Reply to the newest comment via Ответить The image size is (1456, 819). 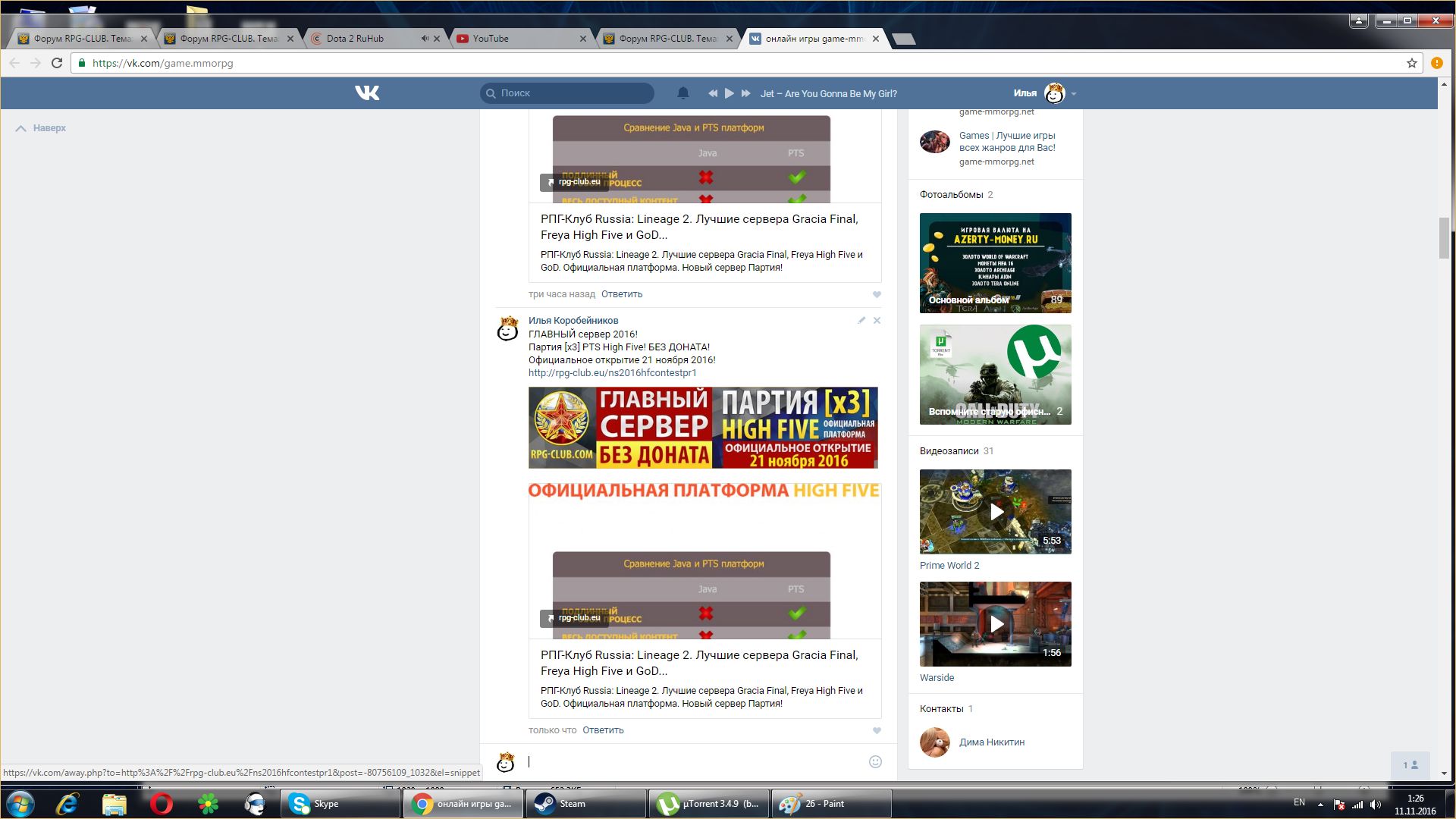(603, 730)
